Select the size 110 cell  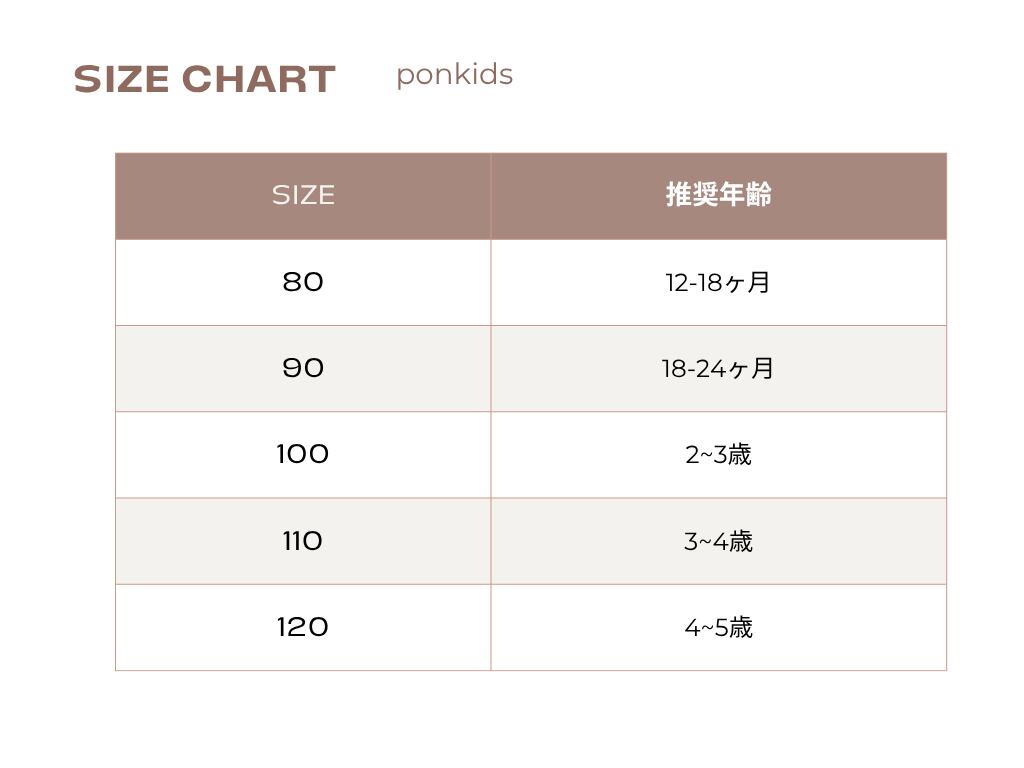tap(303, 541)
